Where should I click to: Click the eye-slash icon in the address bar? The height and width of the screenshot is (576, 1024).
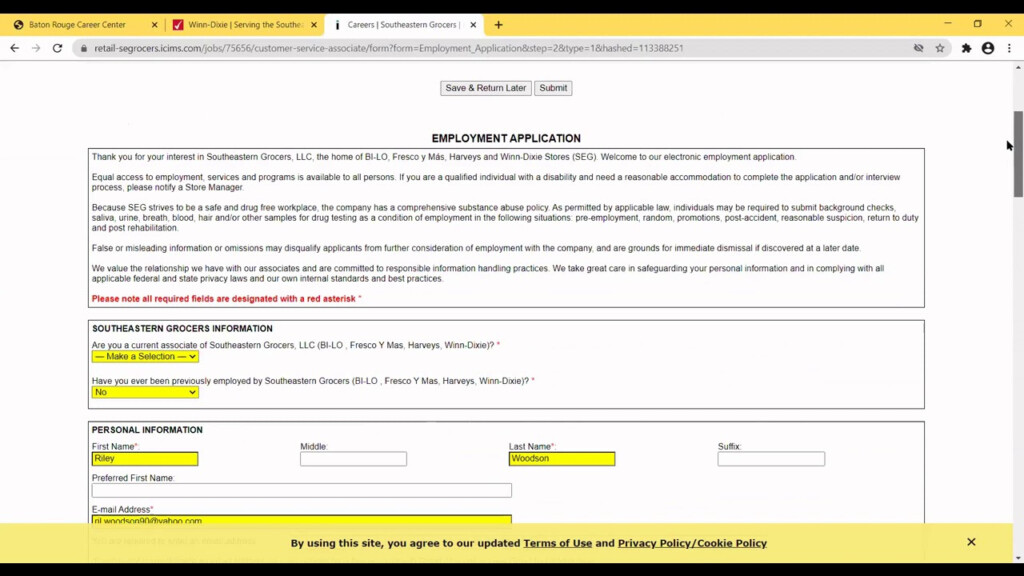[x=918, y=48]
